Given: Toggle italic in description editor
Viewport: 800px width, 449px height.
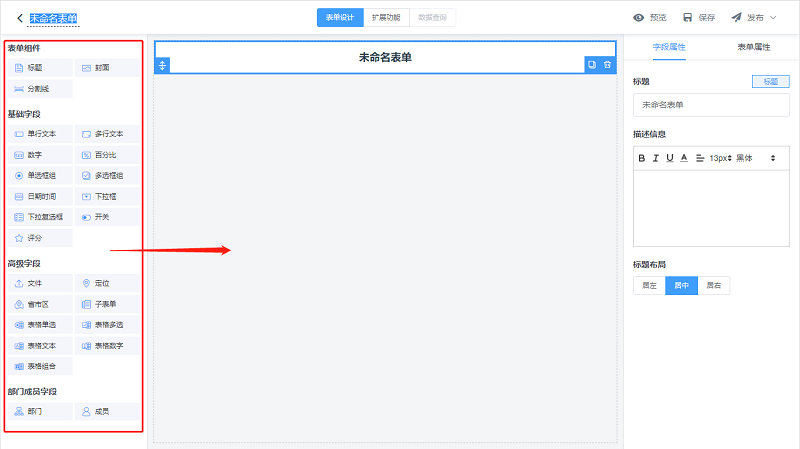Looking at the screenshot, I should (x=656, y=158).
